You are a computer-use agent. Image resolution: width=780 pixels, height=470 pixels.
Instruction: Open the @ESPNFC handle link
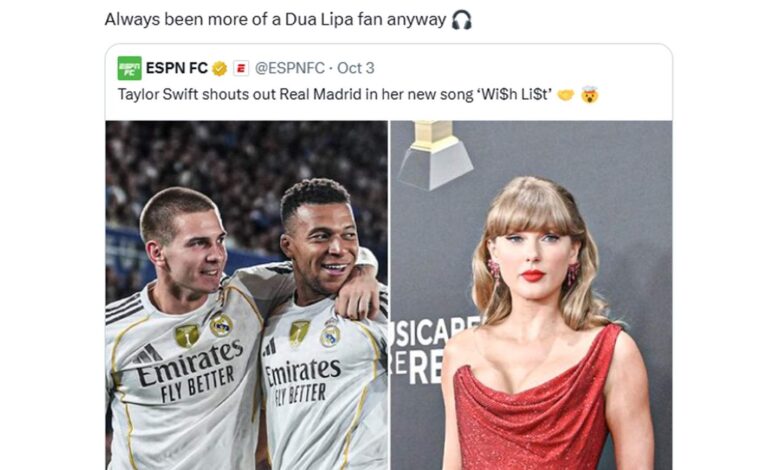pyautogui.click(x=290, y=69)
